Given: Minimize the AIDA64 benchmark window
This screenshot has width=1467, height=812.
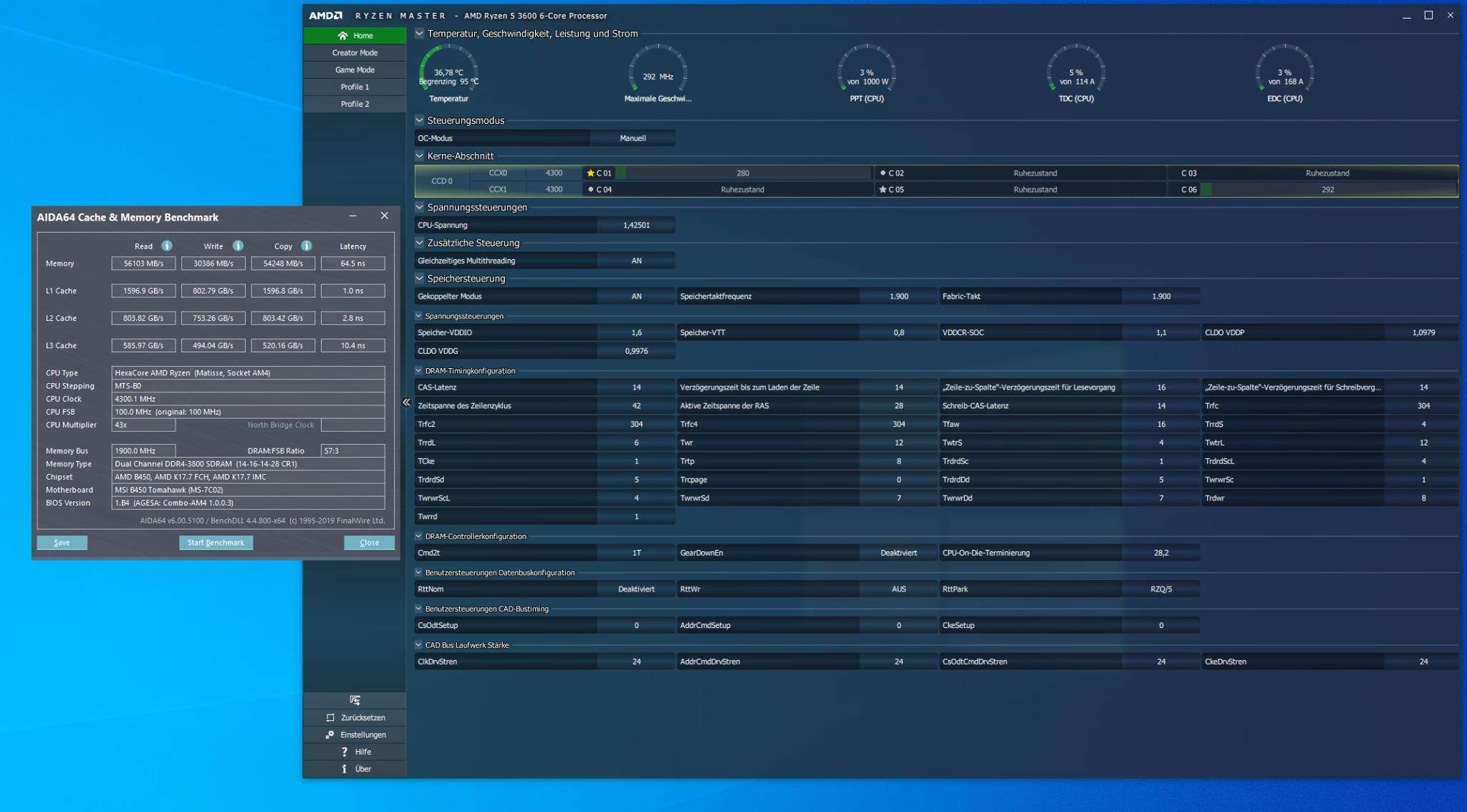Looking at the screenshot, I should [352, 216].
